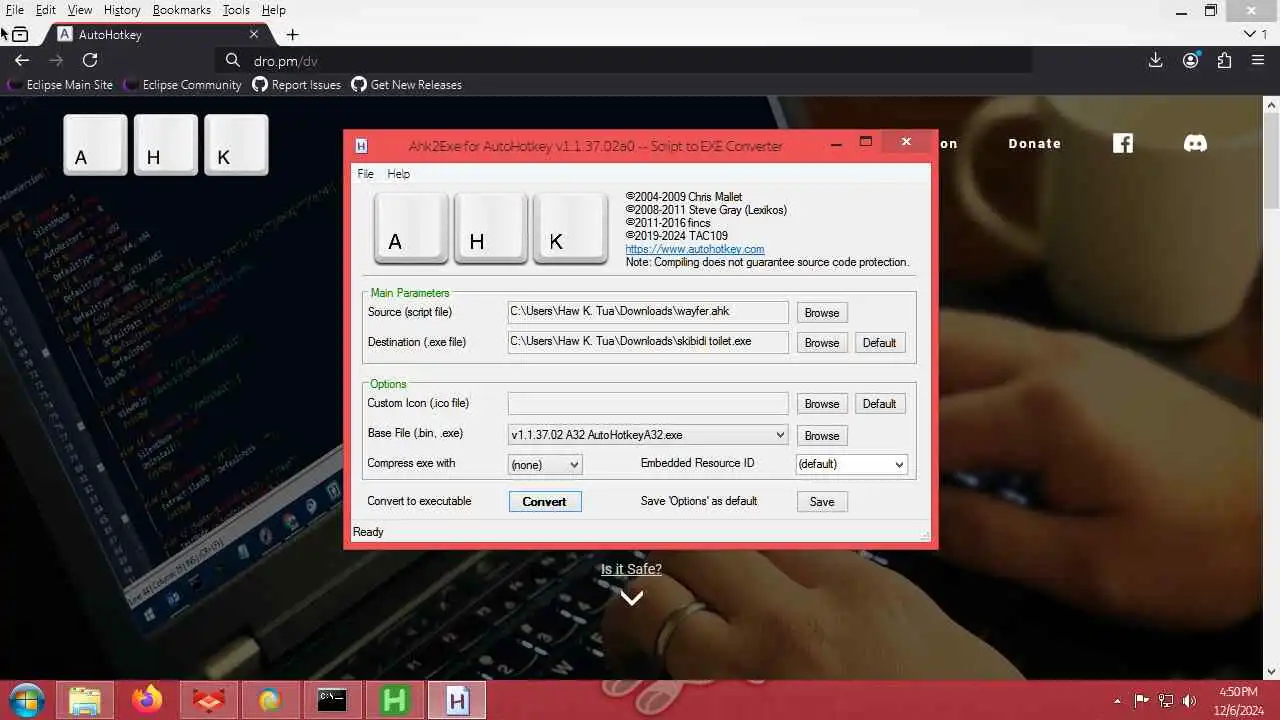The image size is (1280, 720).
Task: Click the Facebook icon on the webpage
Action: [x=1123, y=143]
